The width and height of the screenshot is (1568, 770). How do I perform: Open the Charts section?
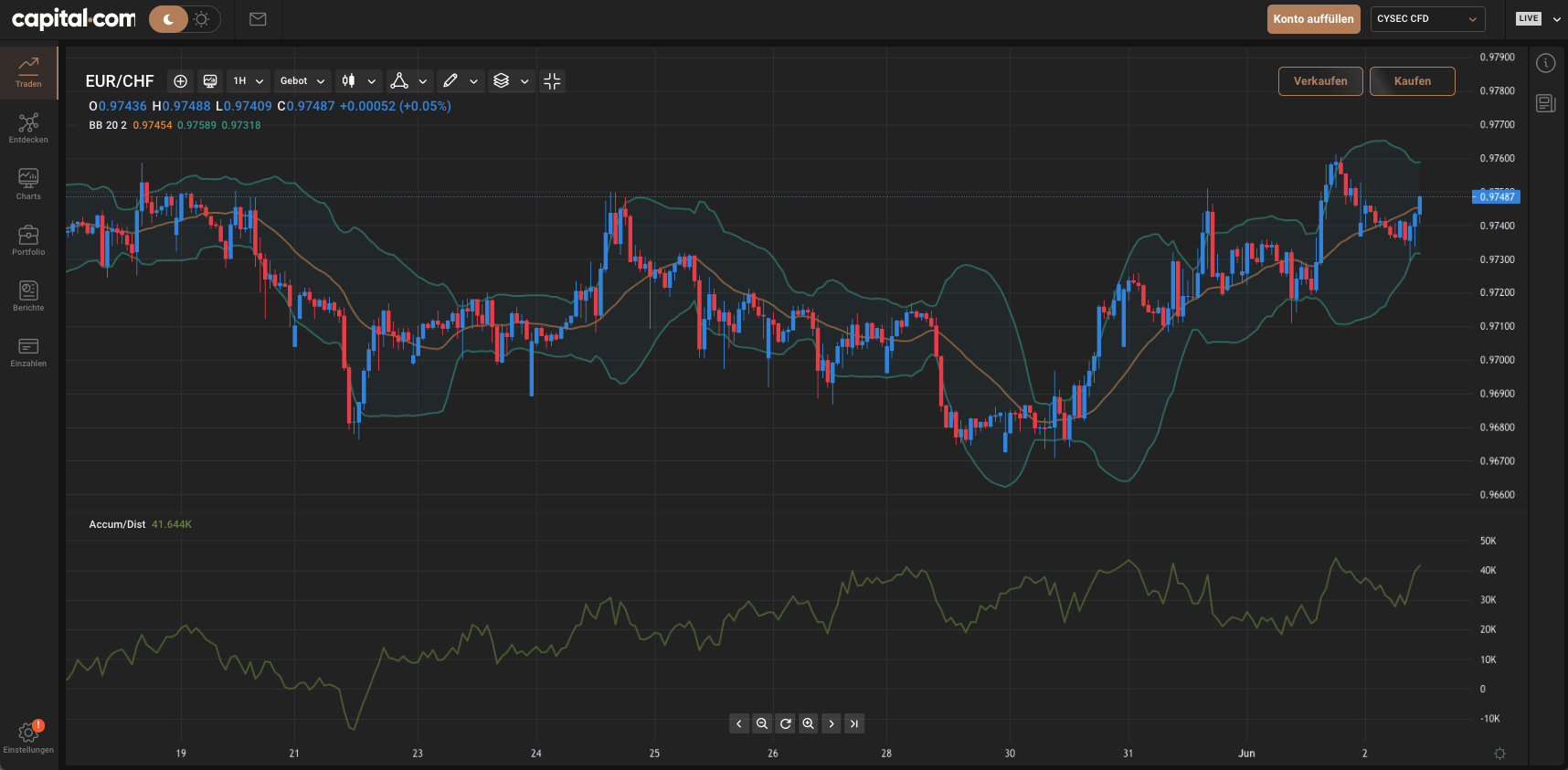[x=28, y=185]
